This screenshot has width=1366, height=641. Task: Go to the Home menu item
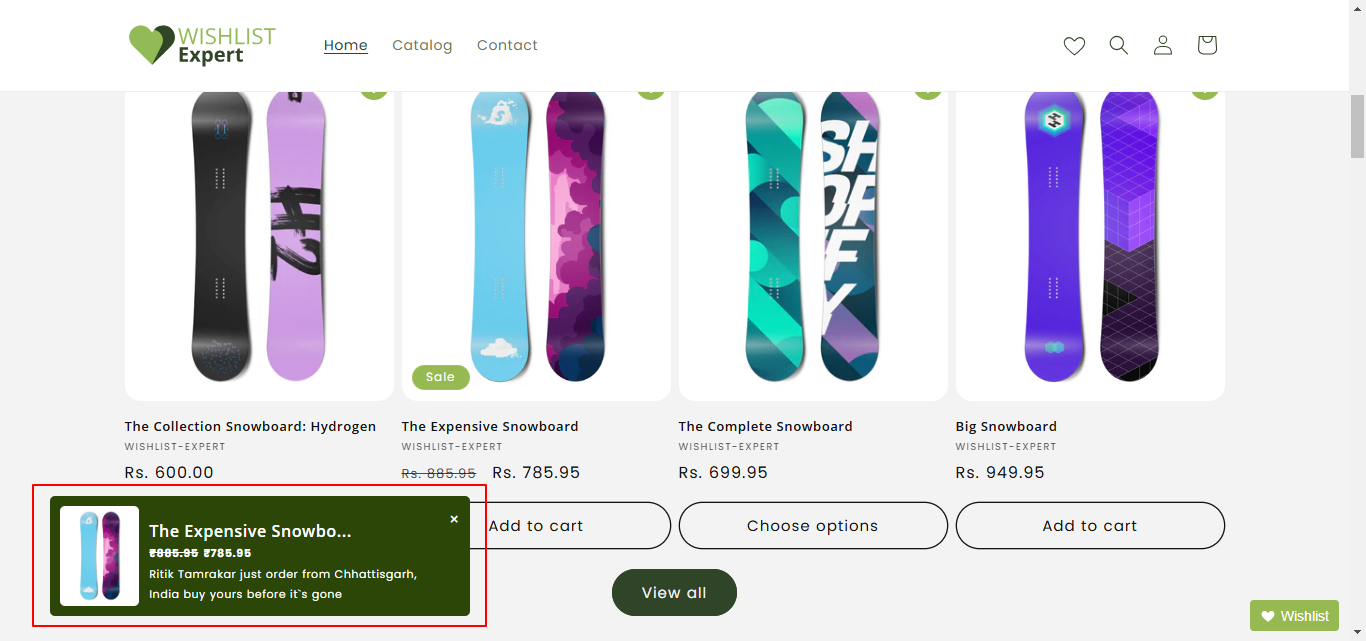tap(346, 45)
